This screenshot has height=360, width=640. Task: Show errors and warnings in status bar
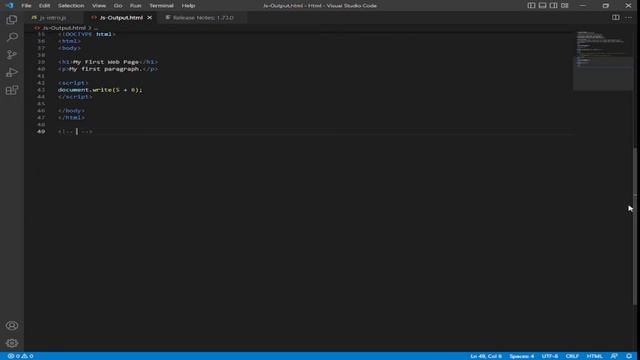[x=20, y=356]
